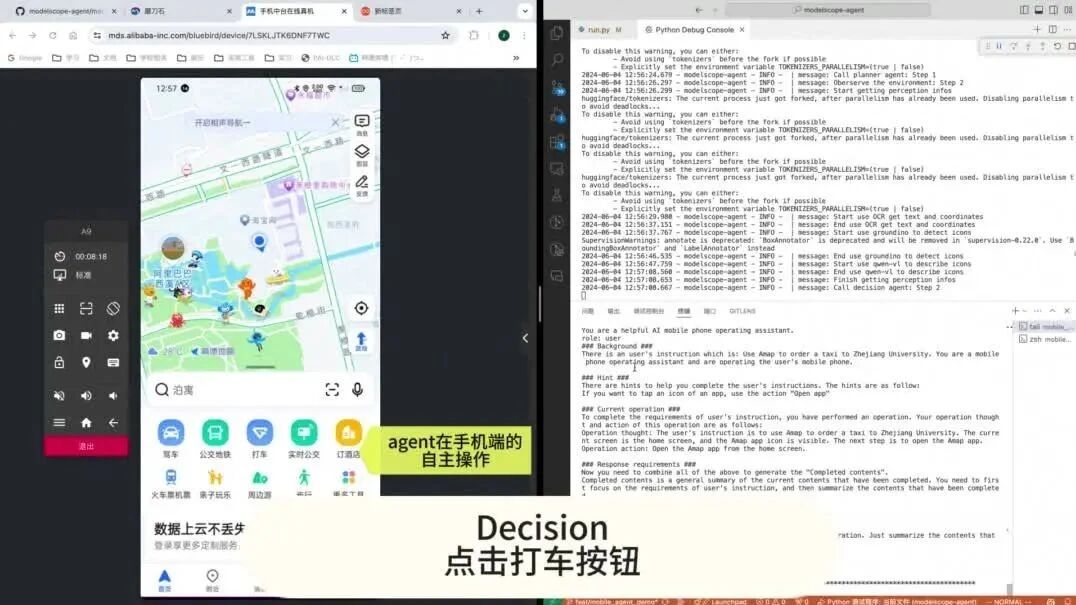The height and width of the screenshot is (605, 1076).
Task: Click the location pin icon in device panel
Action: (86, 362)
